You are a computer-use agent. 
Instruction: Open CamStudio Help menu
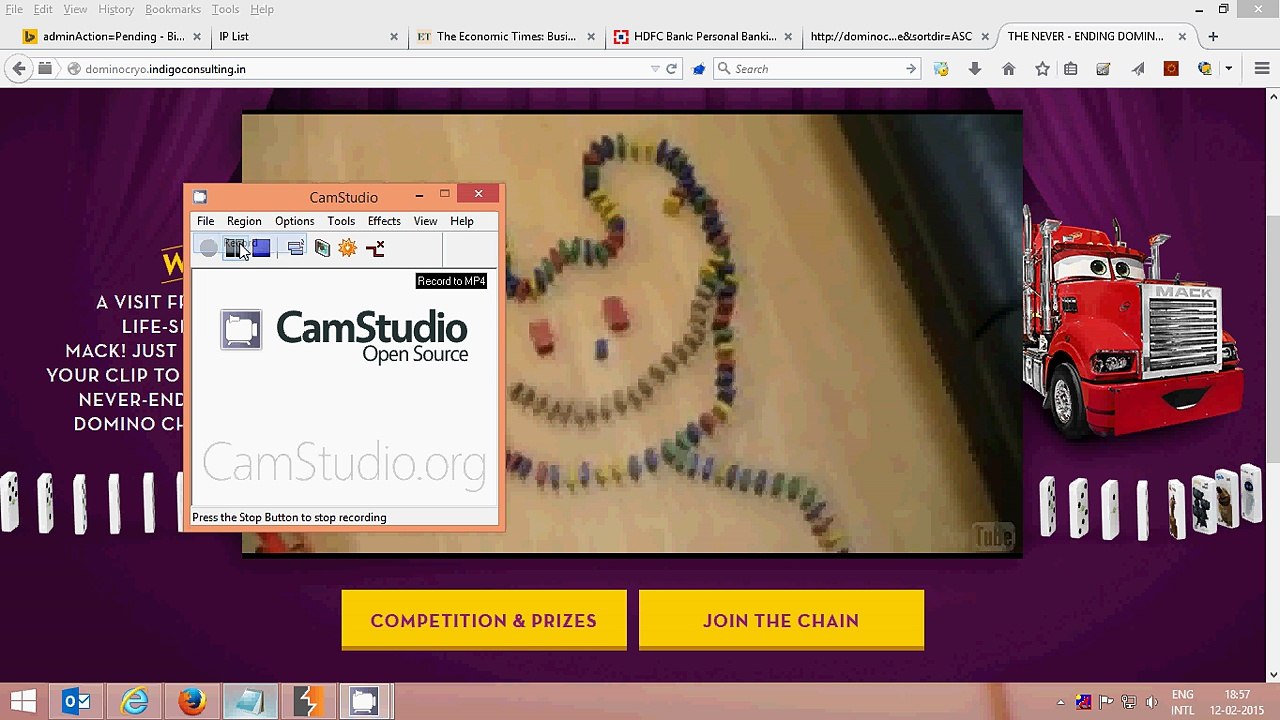tap(462, 221)
